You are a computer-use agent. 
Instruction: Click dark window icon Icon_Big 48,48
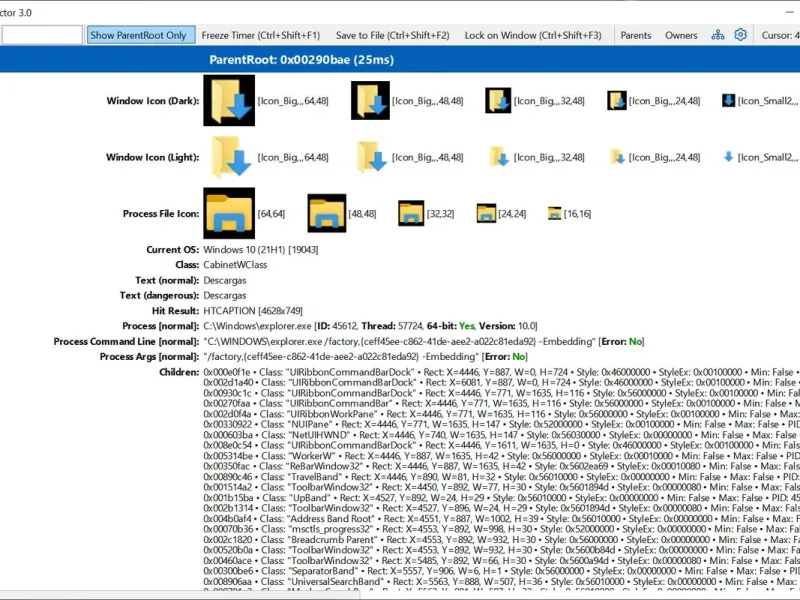(370, 101)
